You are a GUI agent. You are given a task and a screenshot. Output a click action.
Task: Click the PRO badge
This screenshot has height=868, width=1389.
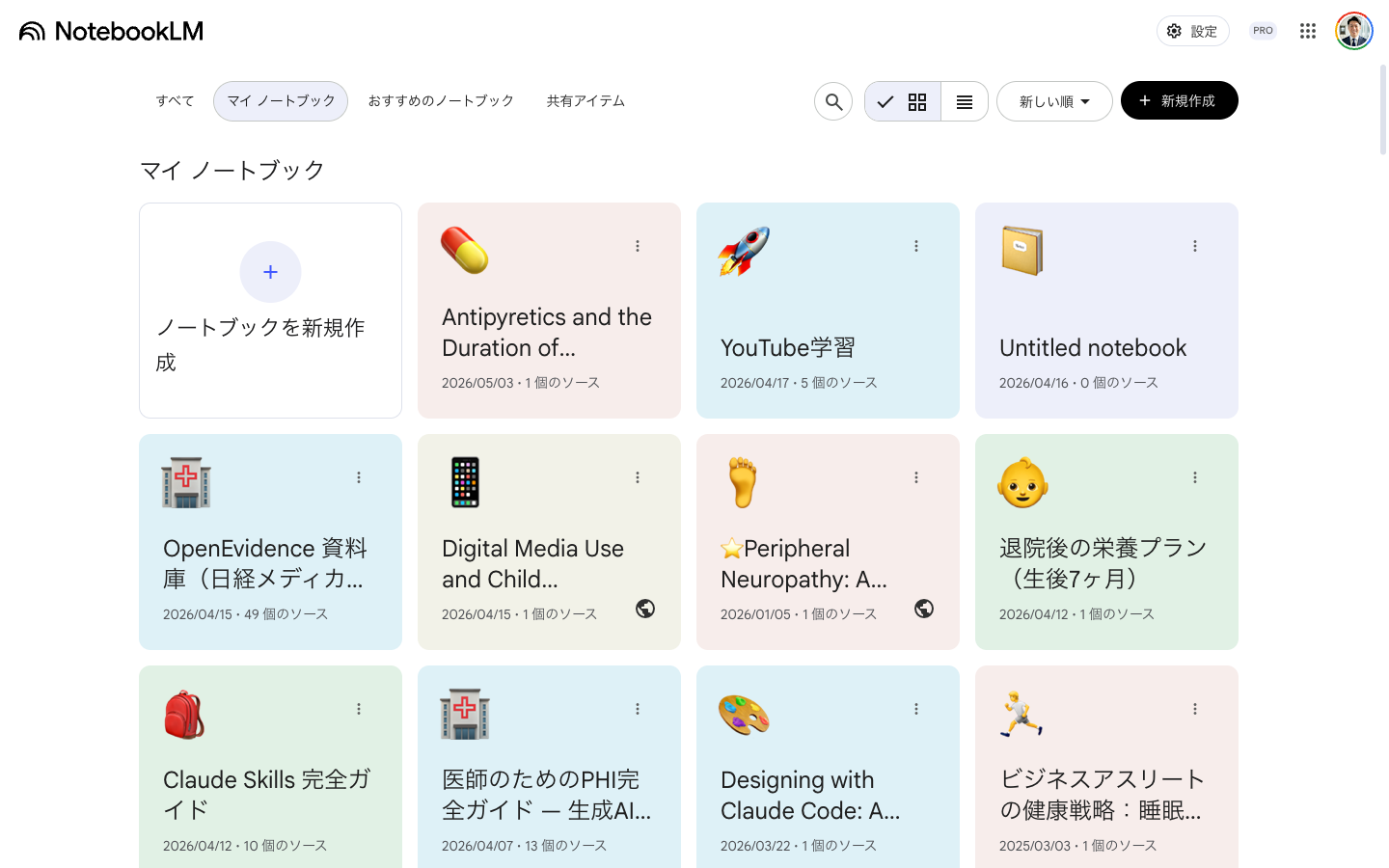(1263, 31)
